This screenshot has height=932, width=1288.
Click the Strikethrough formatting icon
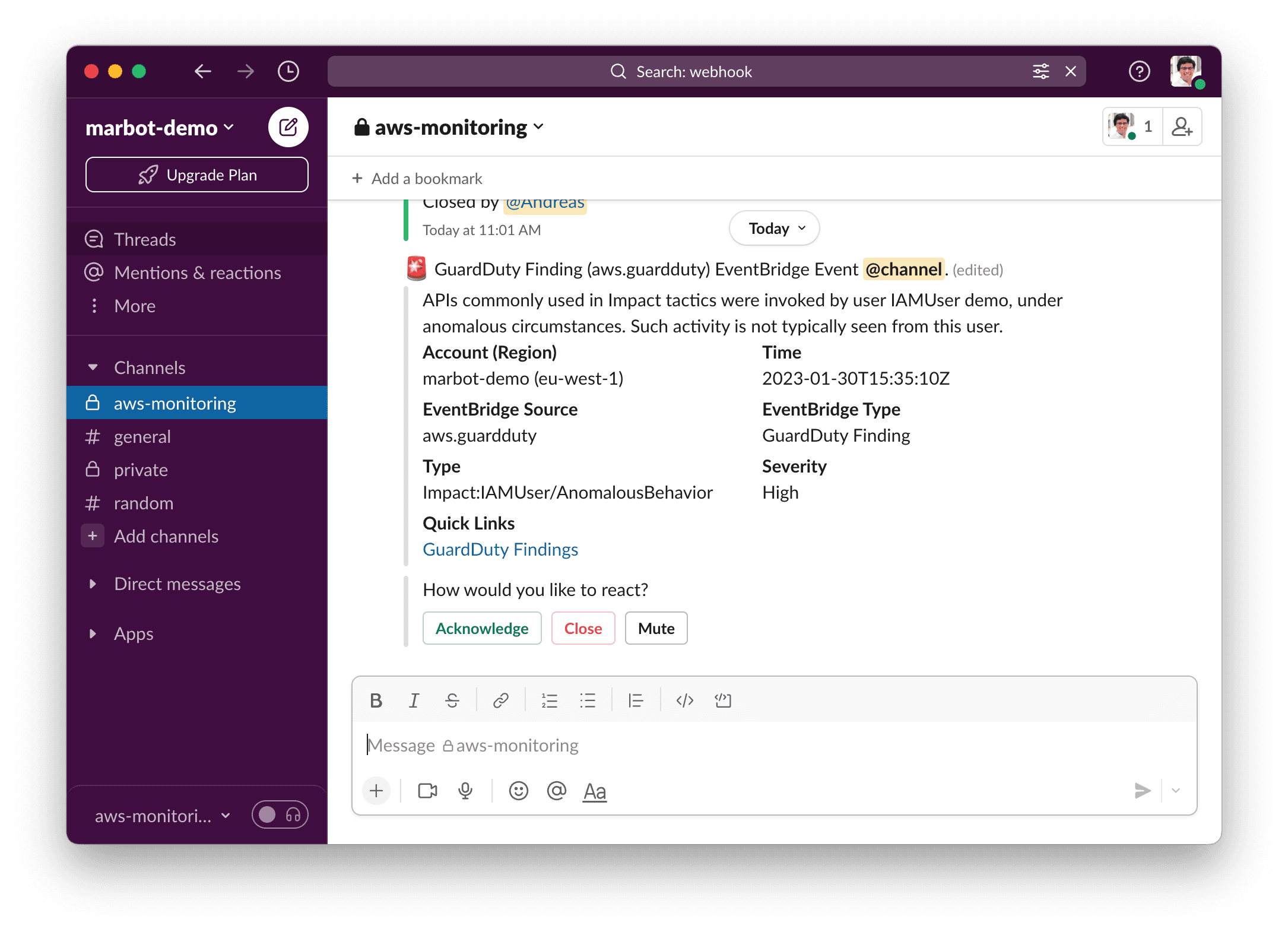pyautogui.click(x=453, y=699)
